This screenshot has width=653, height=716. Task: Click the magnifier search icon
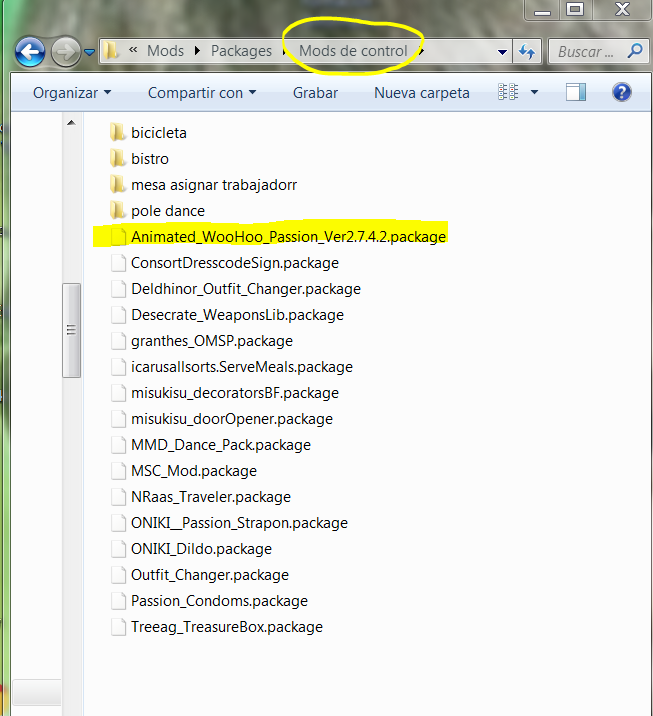click(635, 51)
